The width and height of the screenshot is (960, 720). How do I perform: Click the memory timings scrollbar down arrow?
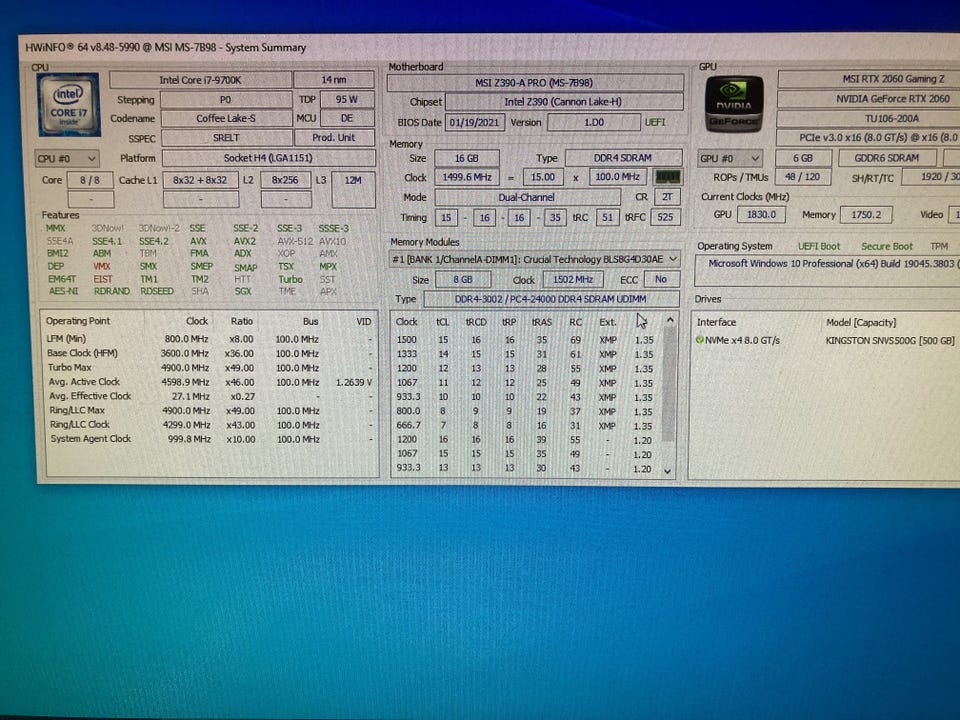click(668, 471)
